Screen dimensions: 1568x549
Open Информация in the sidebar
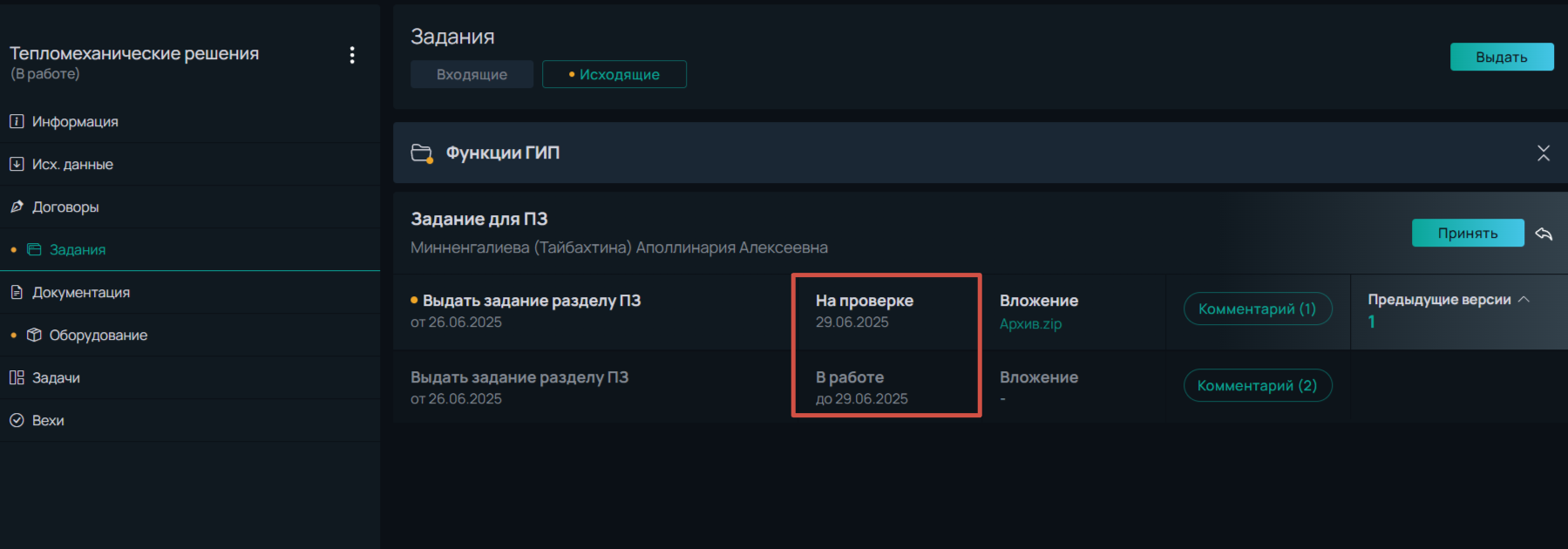click(x=190, y=121)
